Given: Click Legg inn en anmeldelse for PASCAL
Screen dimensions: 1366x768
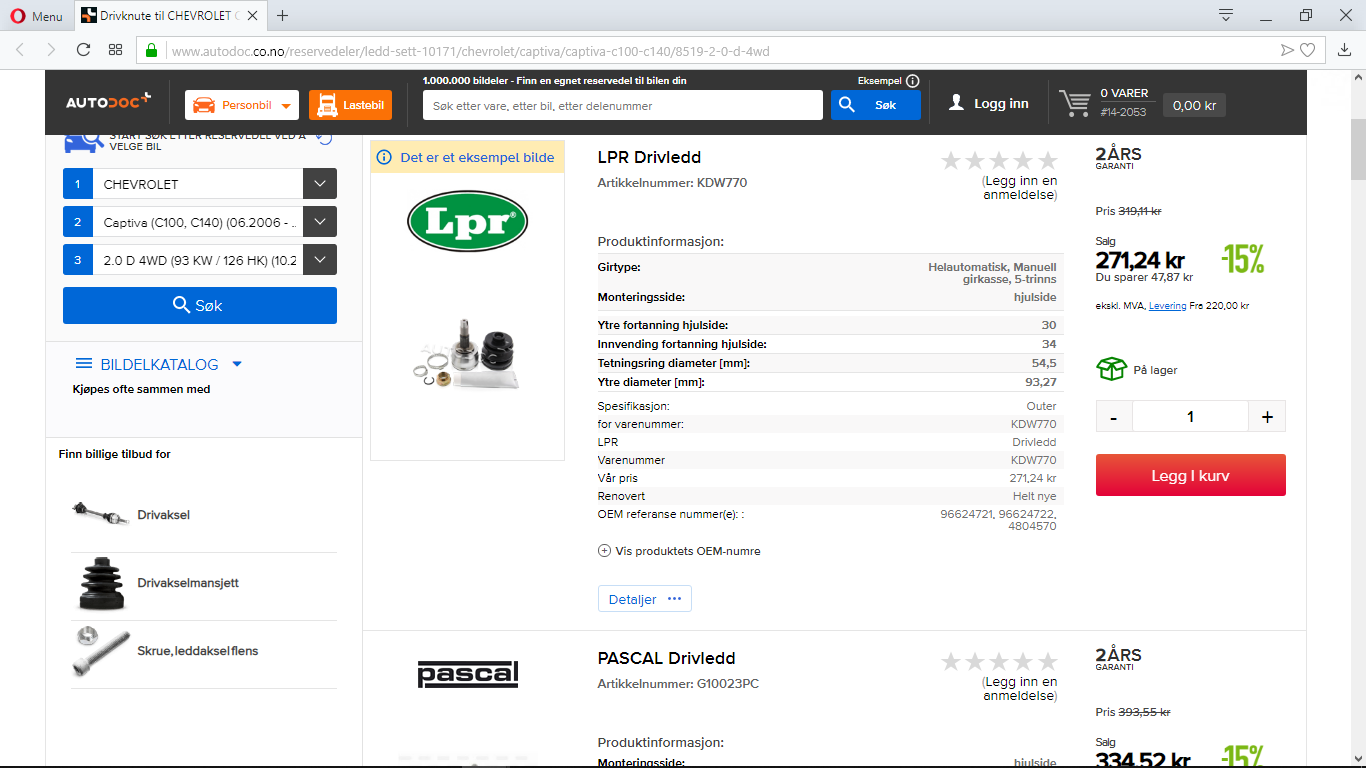Looking at the screenshot, I should (x=1020, y=689).
